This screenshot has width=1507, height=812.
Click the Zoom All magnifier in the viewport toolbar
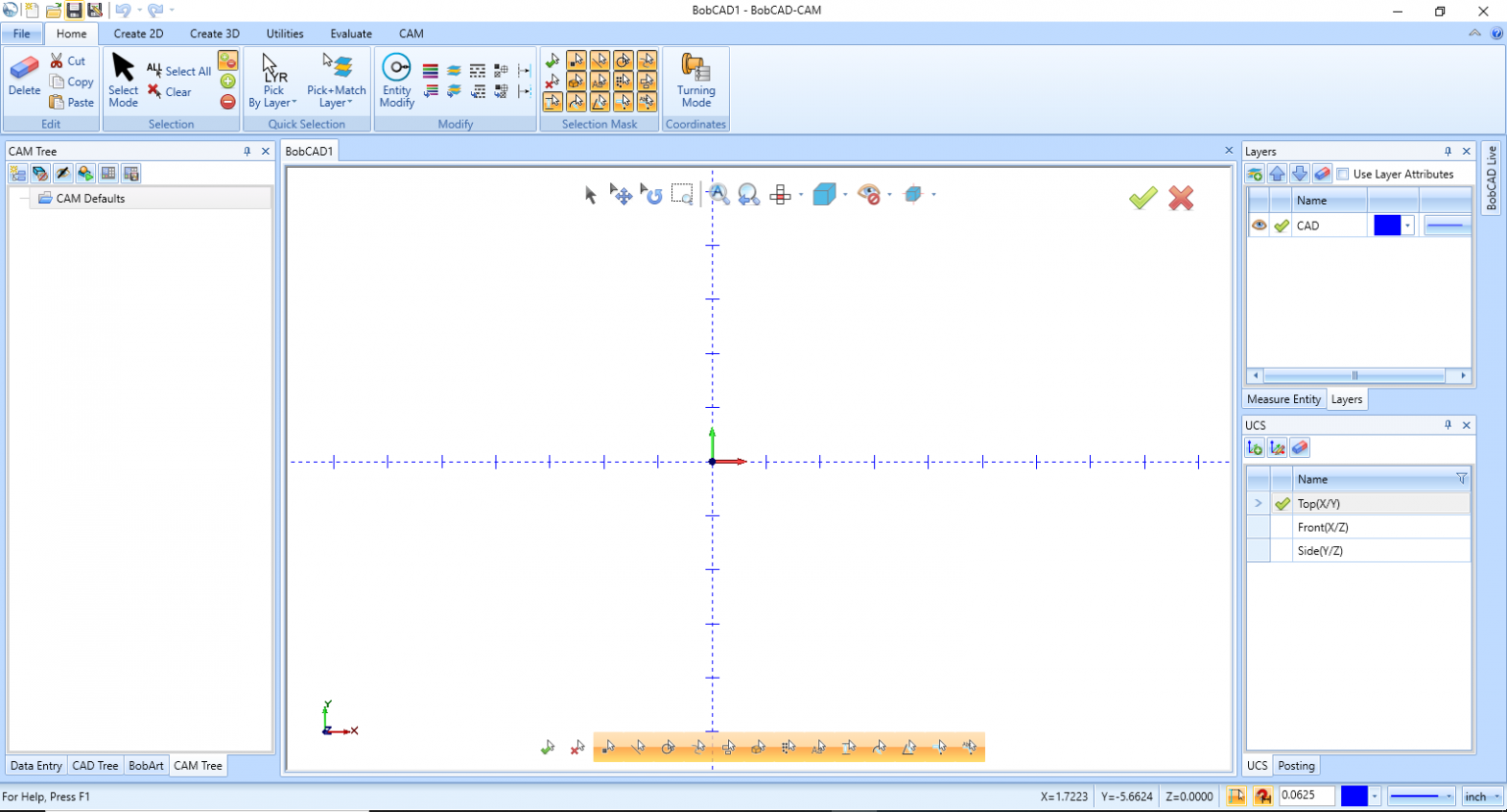[719, 193]
